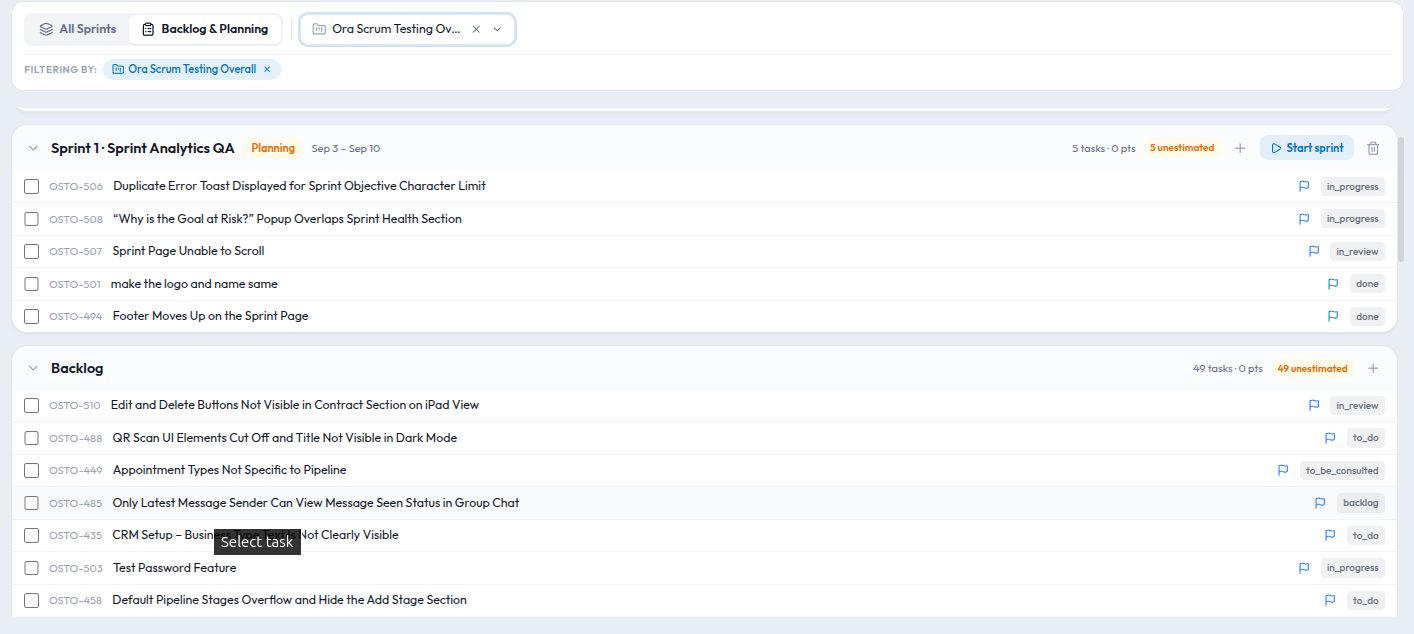Open in_review status of OSTO-510
1414x634 pixels.
(1357, 405)
